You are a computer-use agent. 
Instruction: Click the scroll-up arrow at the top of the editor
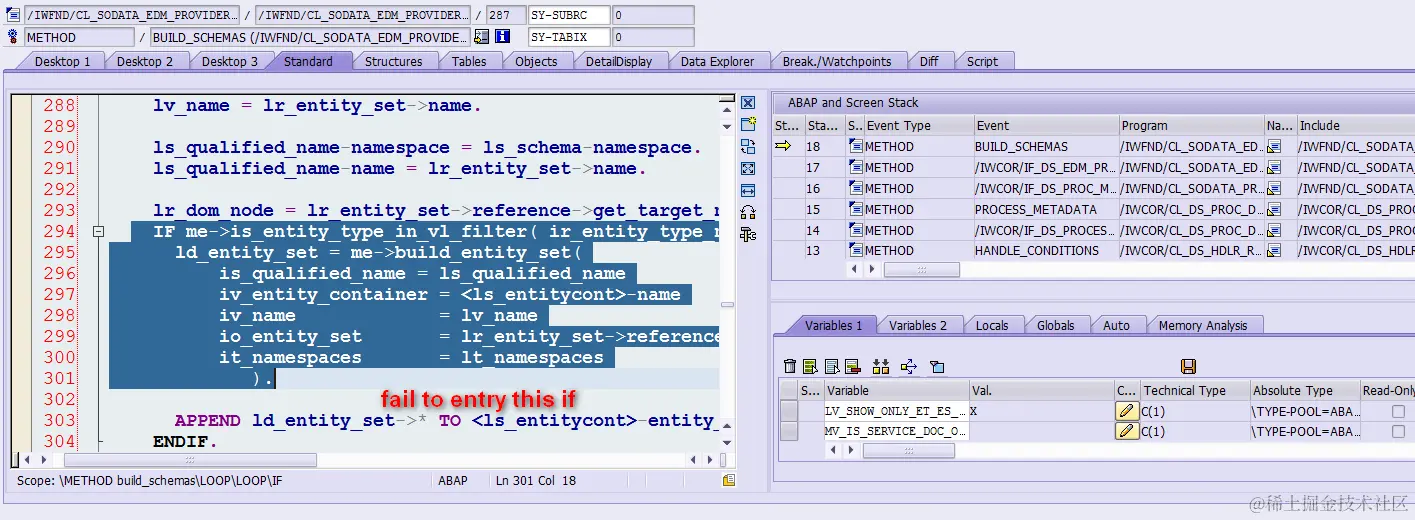(x=727, y=111)
